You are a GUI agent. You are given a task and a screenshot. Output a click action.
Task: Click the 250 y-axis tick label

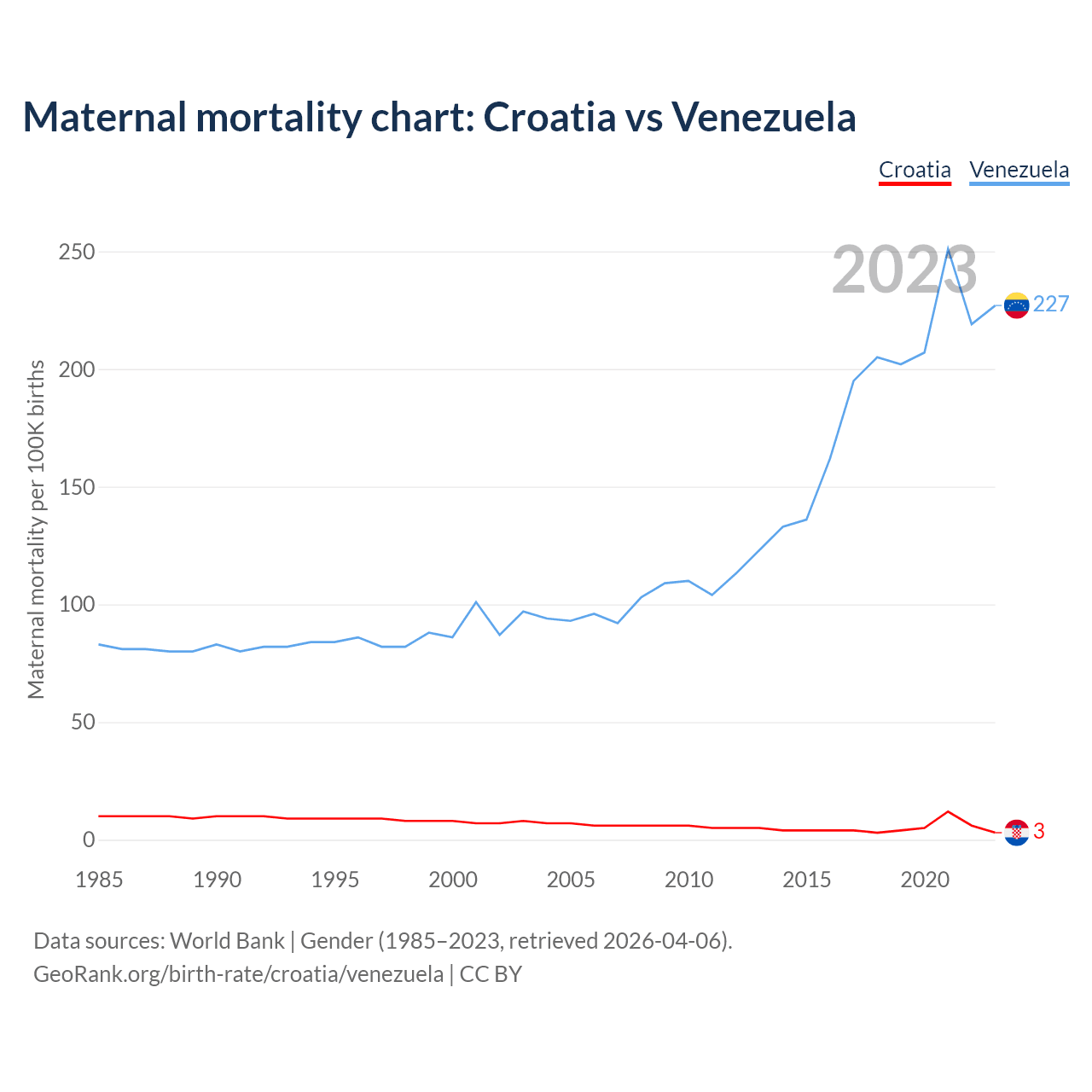tap(77, 252)
